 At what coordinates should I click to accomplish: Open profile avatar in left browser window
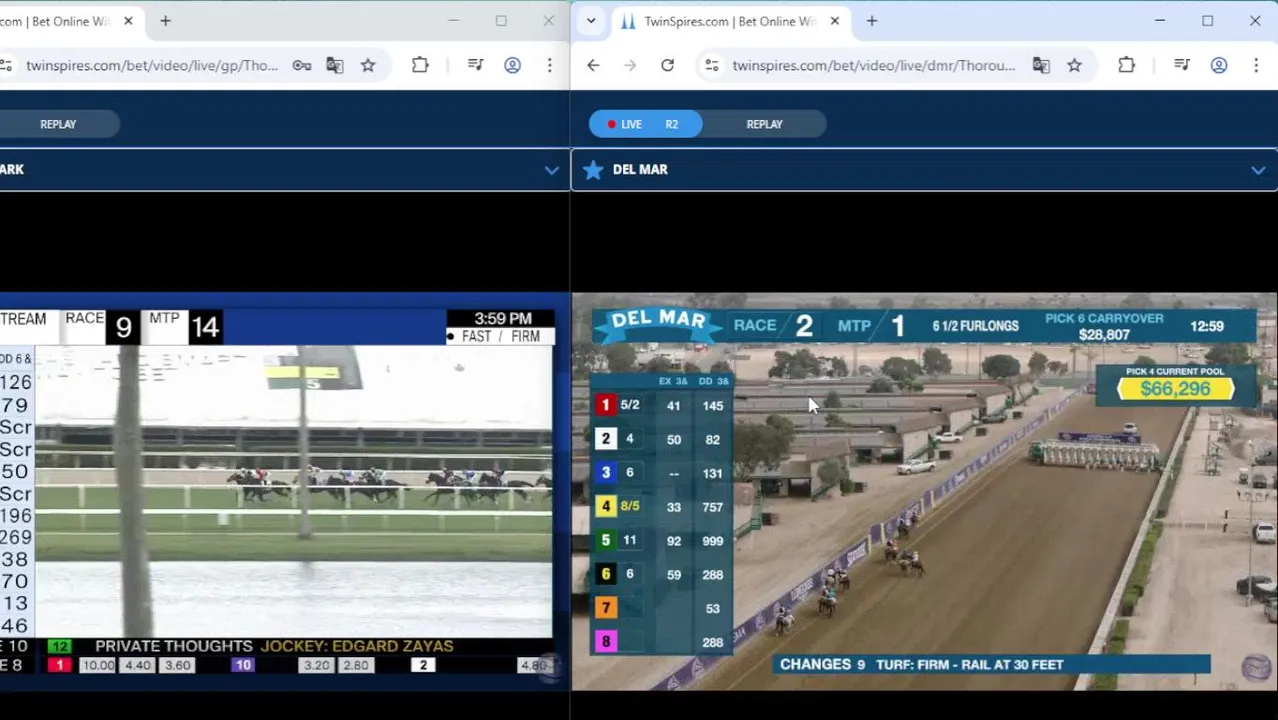[512, 65]
